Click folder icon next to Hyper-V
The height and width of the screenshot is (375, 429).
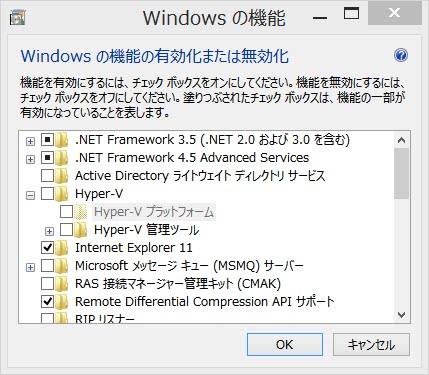coord(62,194)
